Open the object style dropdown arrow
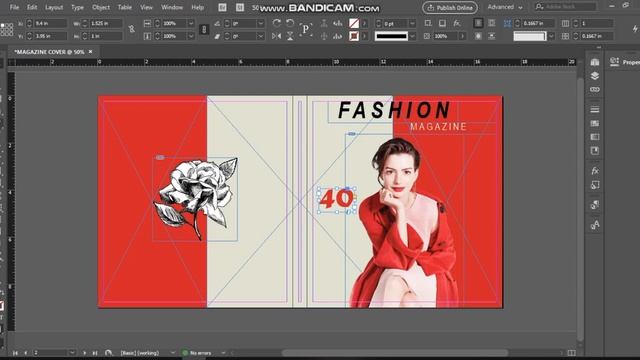This screenshot has width=640, height=360. [551, 36]
